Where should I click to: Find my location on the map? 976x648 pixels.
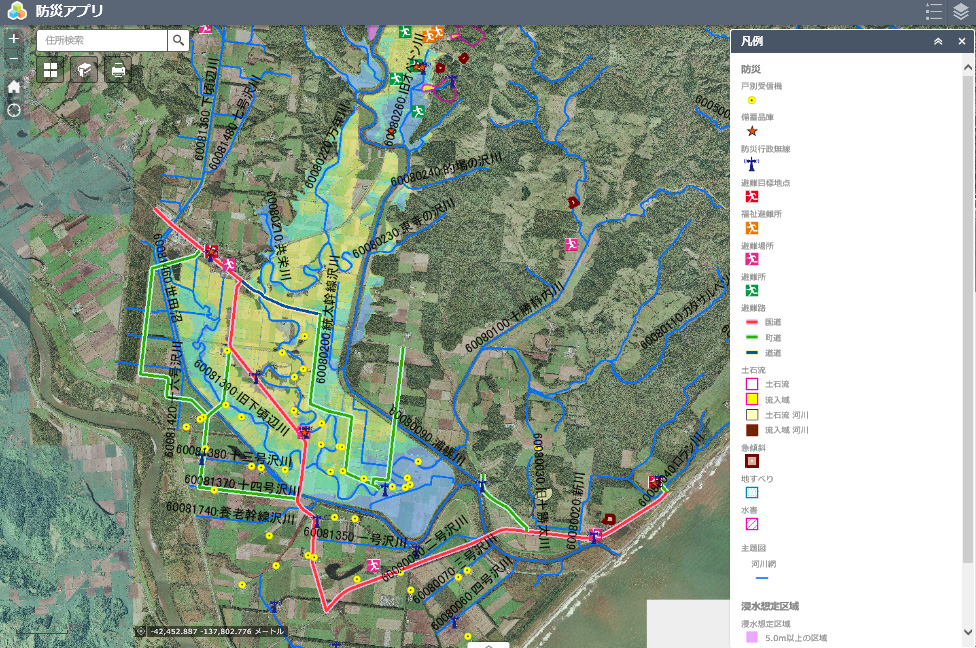coord(14,109)
